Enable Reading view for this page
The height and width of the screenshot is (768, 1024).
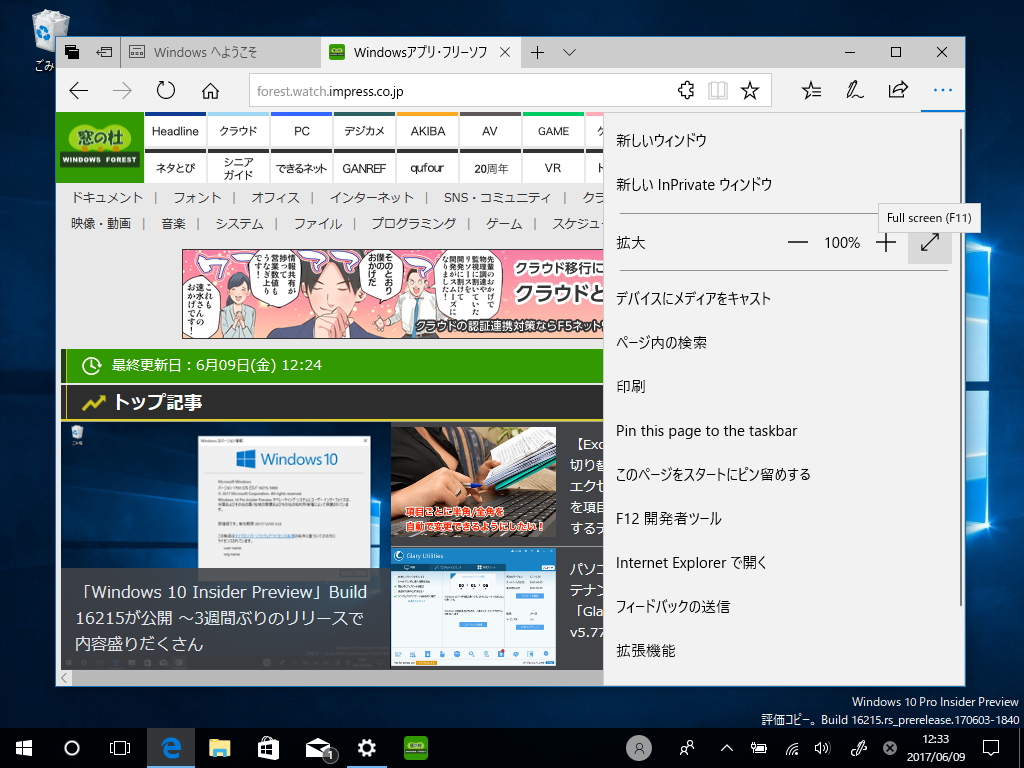coord(718,90)
